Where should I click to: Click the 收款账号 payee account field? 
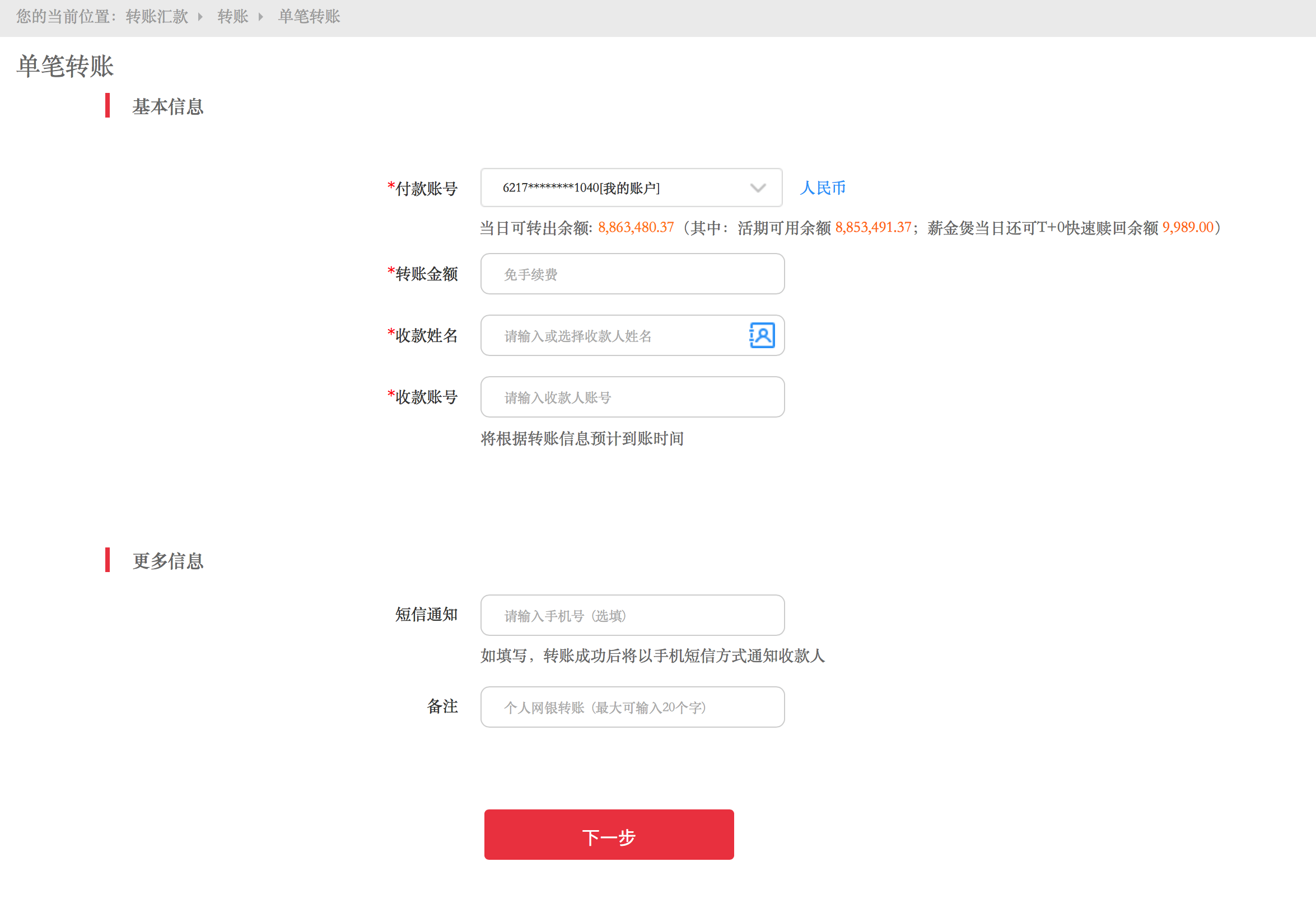632,396
